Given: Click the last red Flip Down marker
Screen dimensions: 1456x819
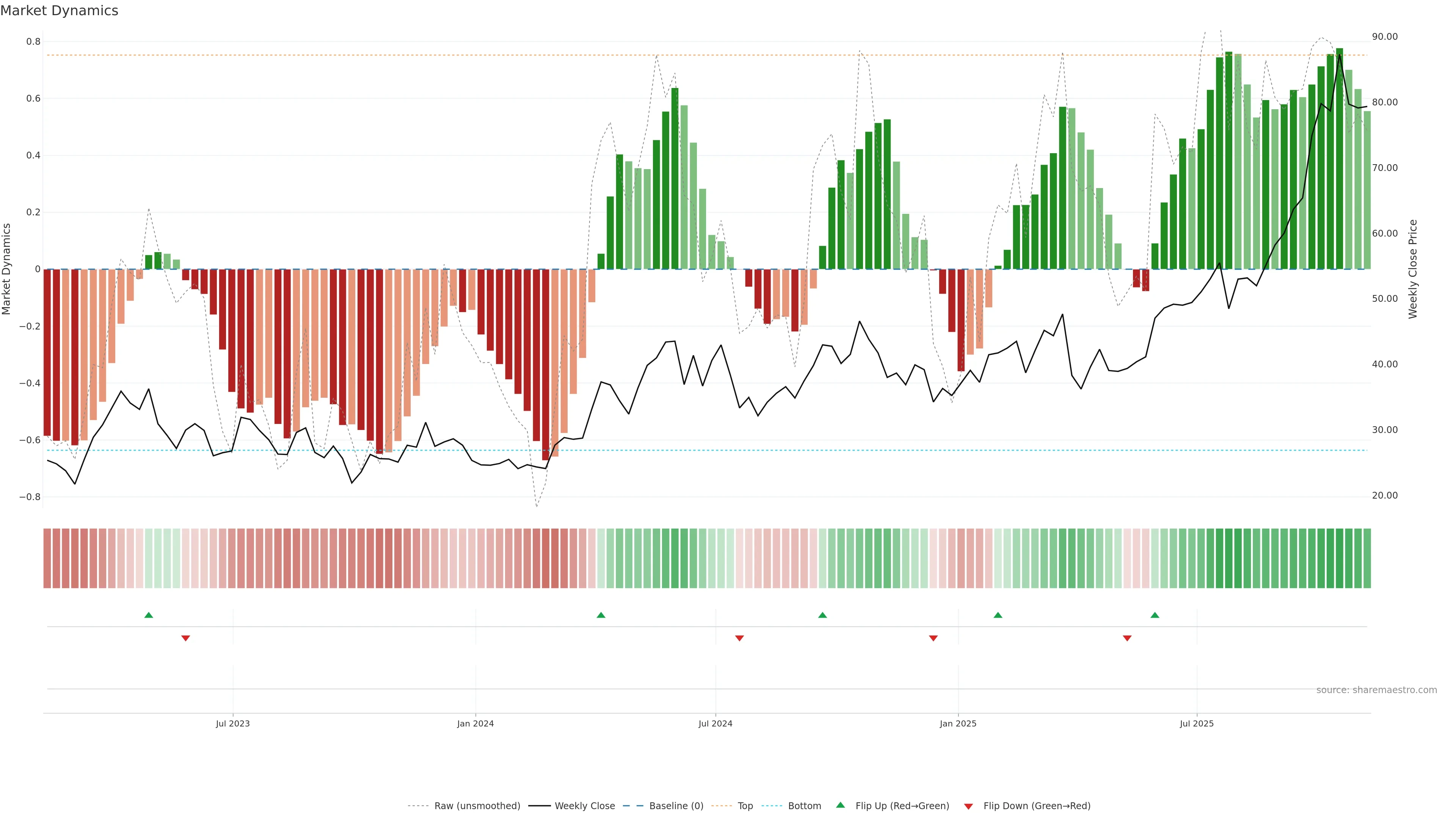Looking at the screenshot, I should (x=1127, y=638).
